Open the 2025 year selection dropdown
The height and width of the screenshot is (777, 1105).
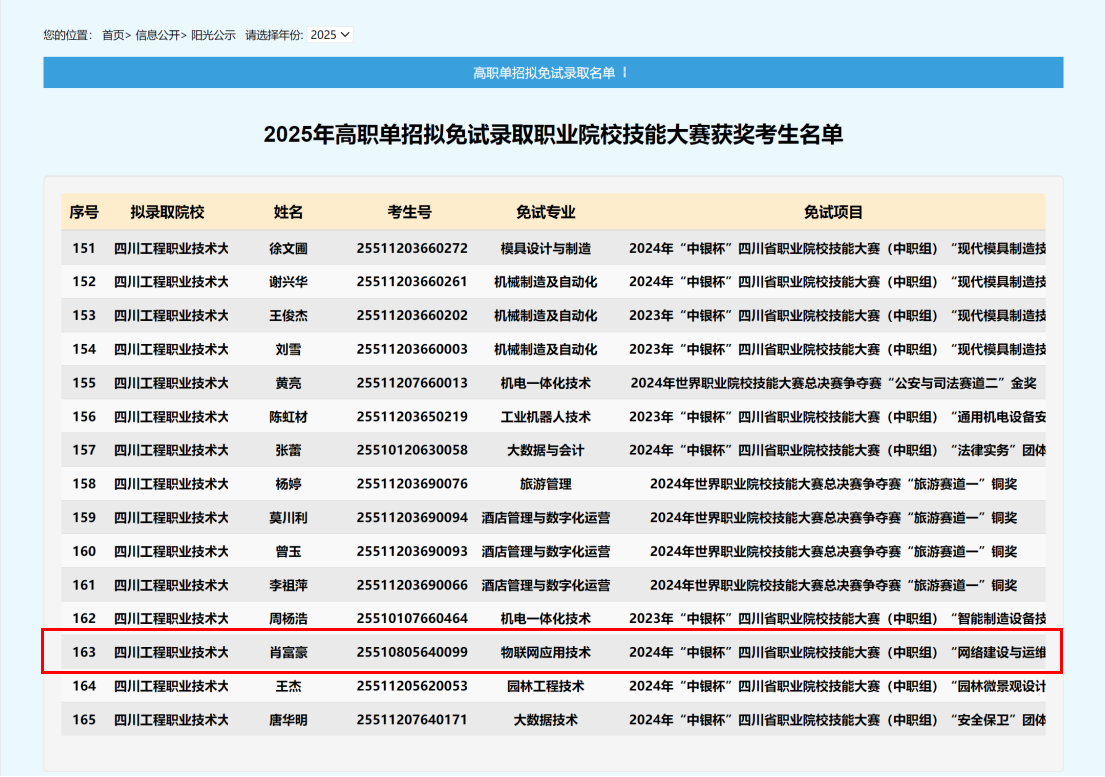330,35
